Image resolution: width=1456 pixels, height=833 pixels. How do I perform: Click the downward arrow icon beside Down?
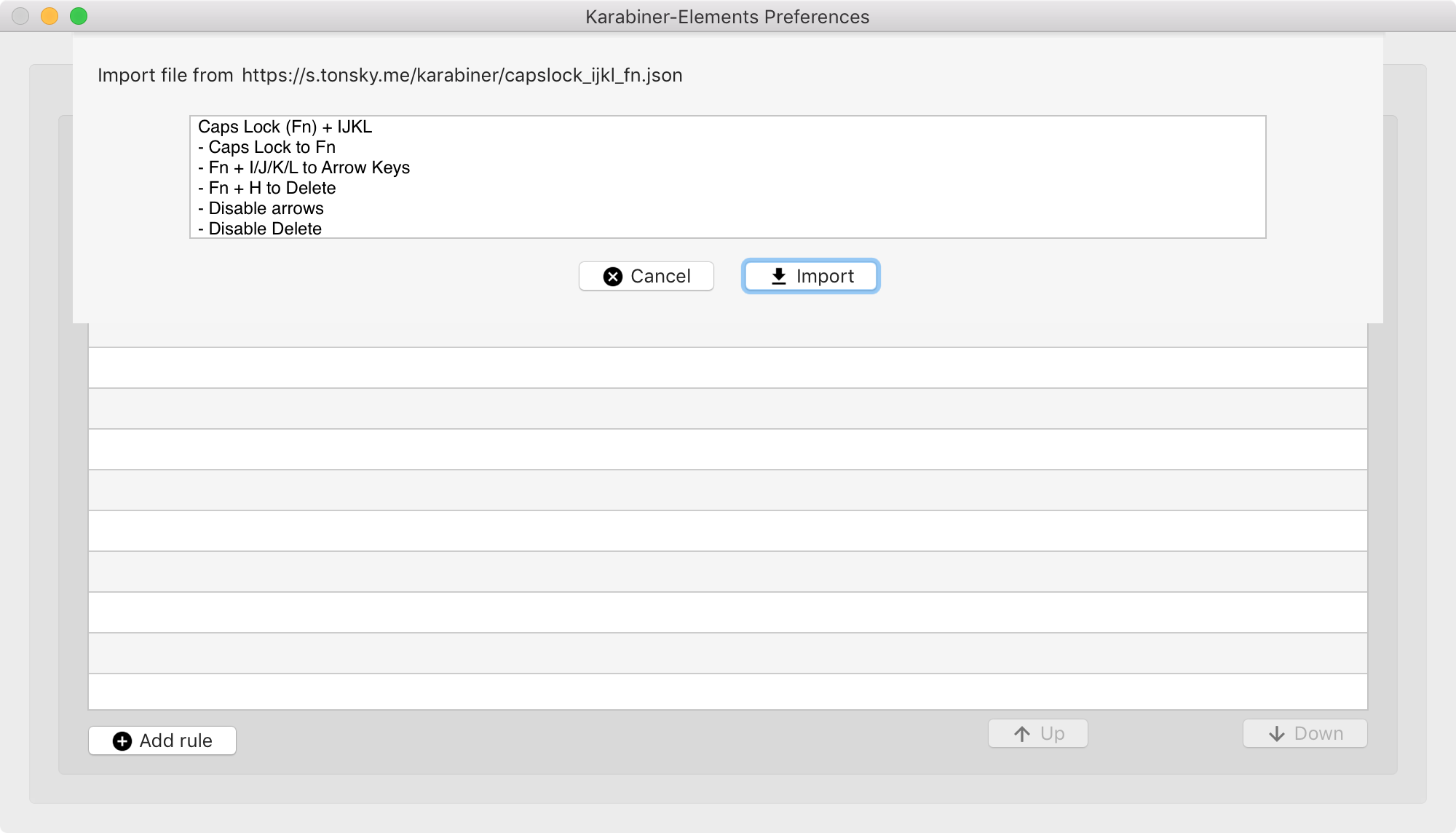pos(1277,734)
